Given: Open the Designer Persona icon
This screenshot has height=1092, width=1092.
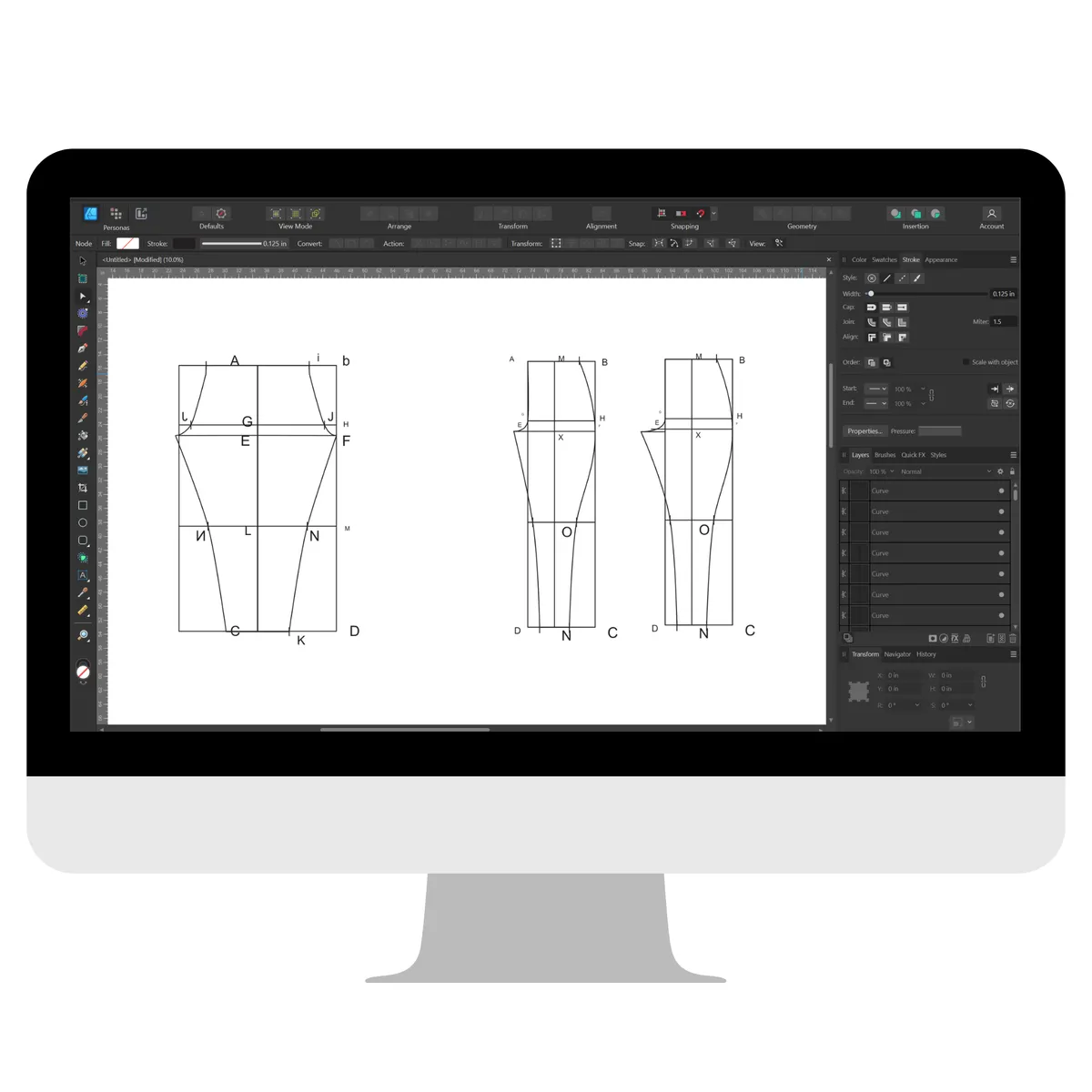Looking at the screenshot, I should coord(91,214).
